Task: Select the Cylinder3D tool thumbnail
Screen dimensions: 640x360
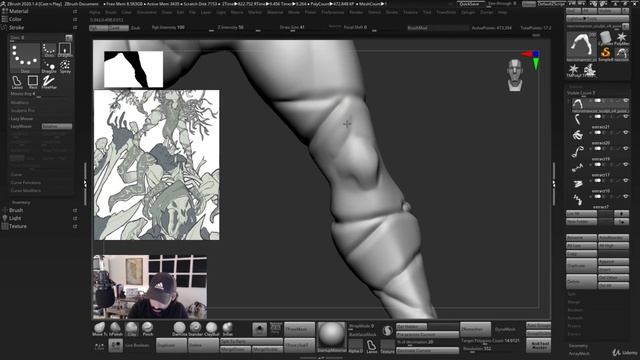Action: [x=606, y=38]
